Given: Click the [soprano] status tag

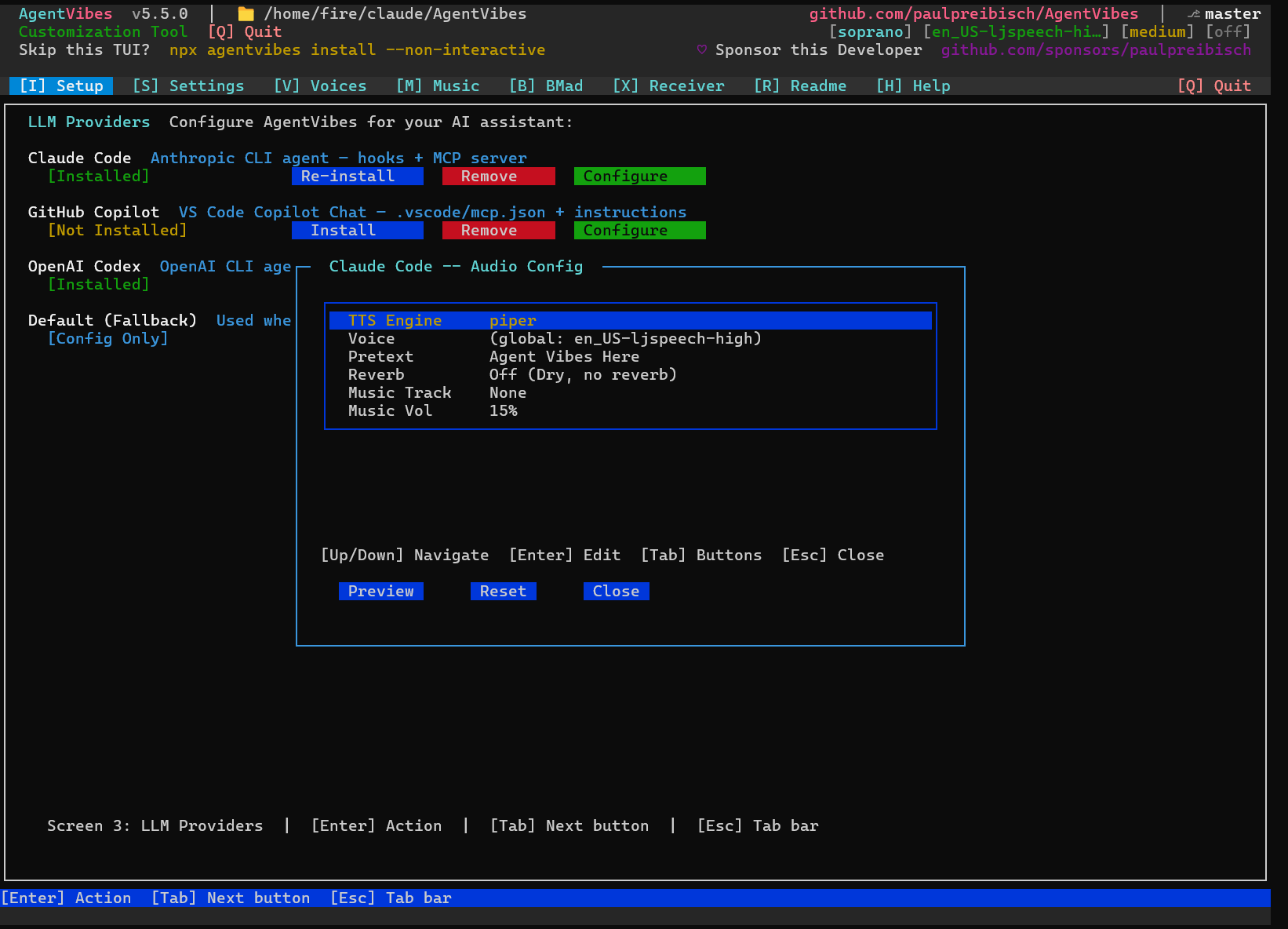Looking at the screenshot, I should pyautogui.click(x=871, y=31).
